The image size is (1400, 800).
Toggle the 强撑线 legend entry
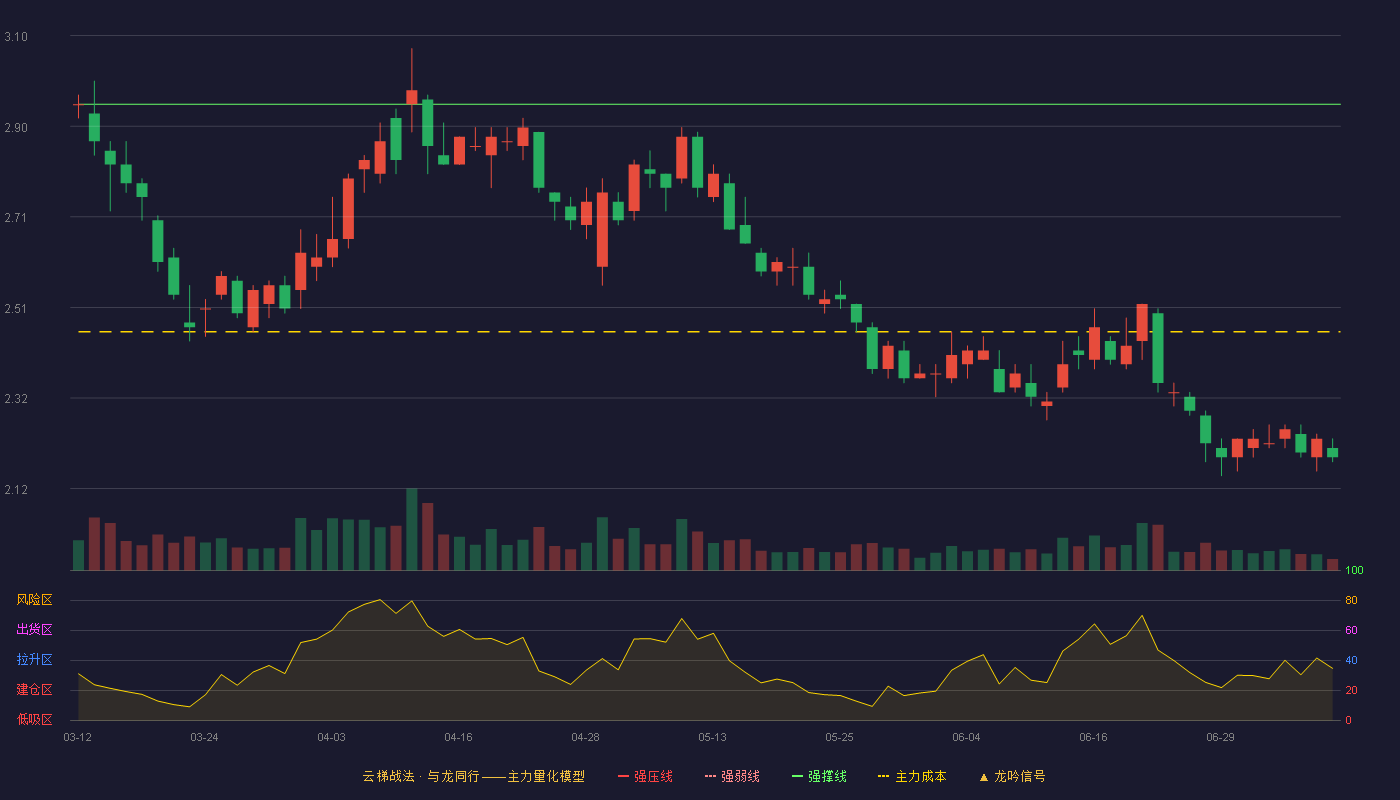819,776
